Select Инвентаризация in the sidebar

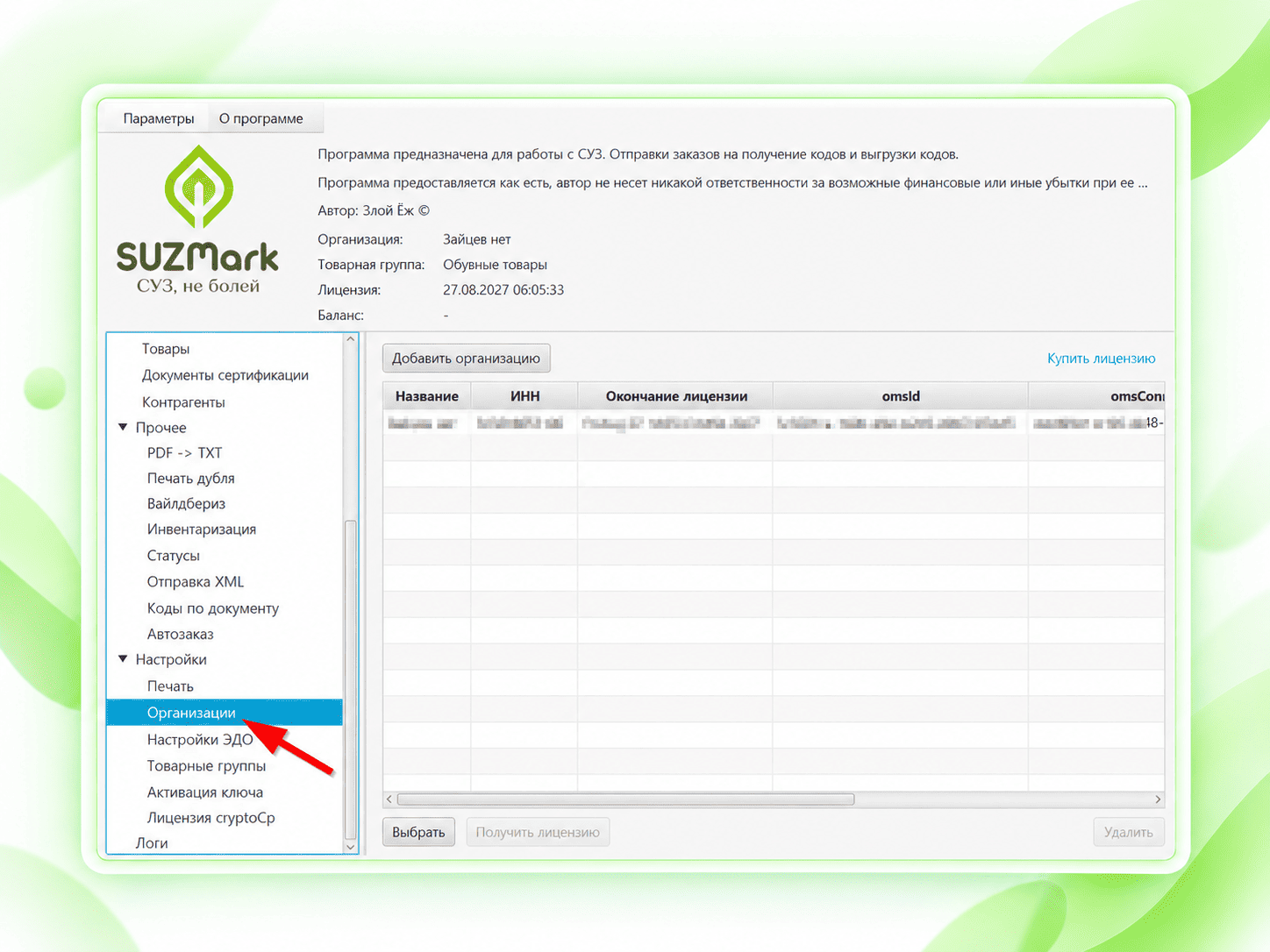[x=202, y=529]
